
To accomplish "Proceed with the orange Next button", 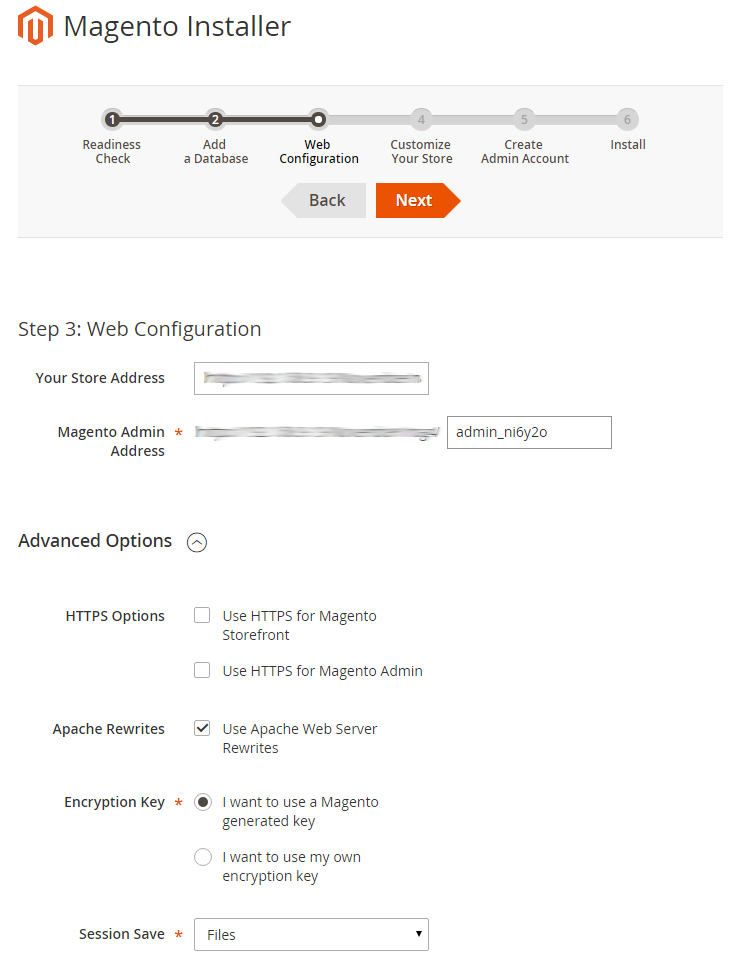I will [418, 200].
